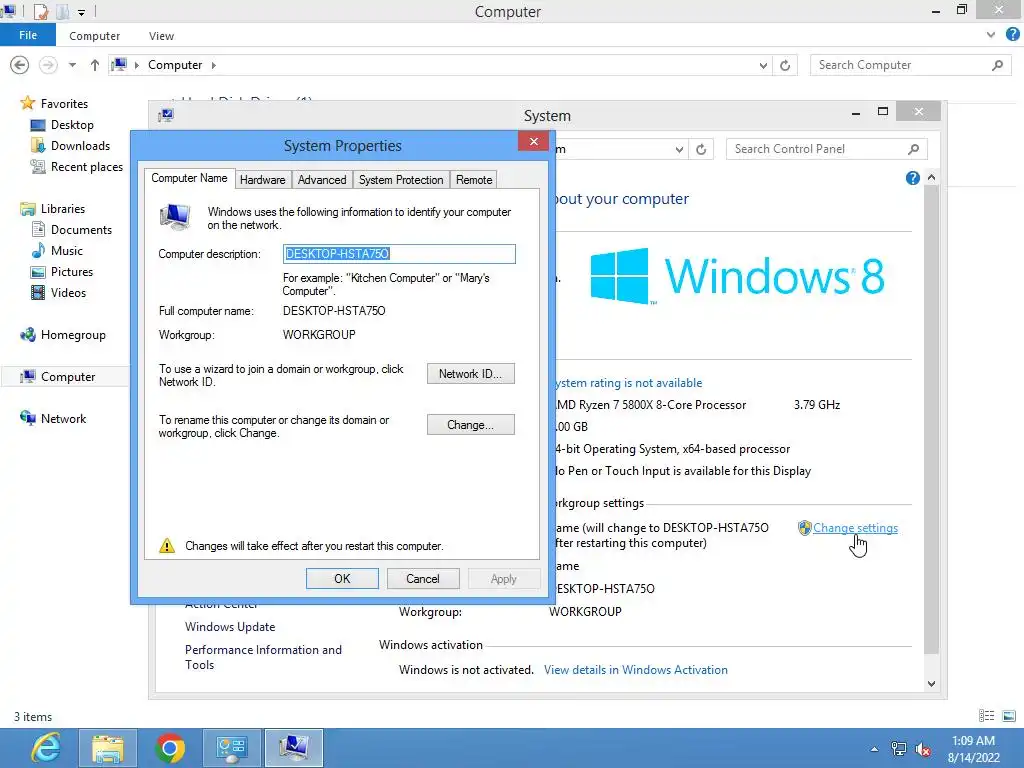The image size is (1024, 768).
Task: Switch to details view icon in status bar
Action: point(986,716)
